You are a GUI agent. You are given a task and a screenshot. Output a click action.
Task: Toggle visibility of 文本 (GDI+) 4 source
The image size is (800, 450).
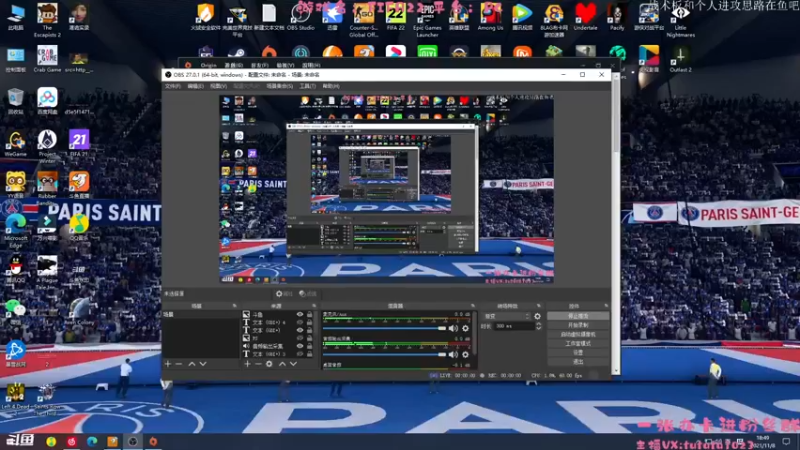[300, 322]
